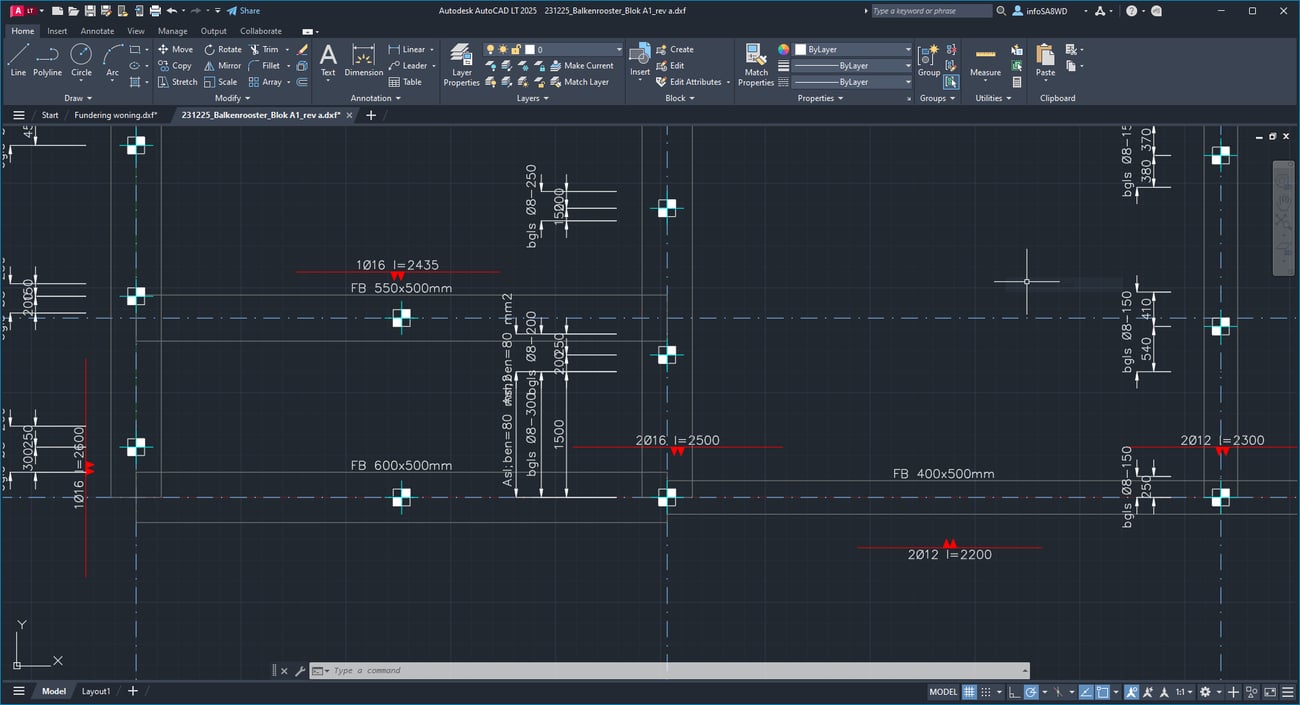Image resolution: width=1300 pixels, height=705 pixels.
Task: Toggle snap mode in status bar
Action: tap(987, 692)
